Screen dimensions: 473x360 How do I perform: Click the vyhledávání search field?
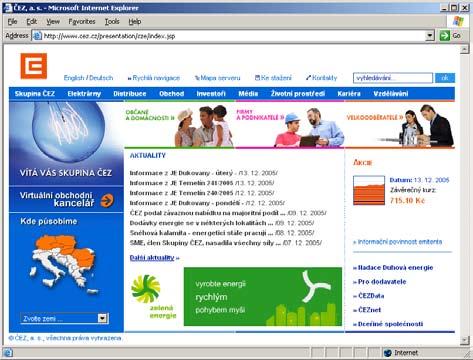pyautogui.click(x=393, y=78)
